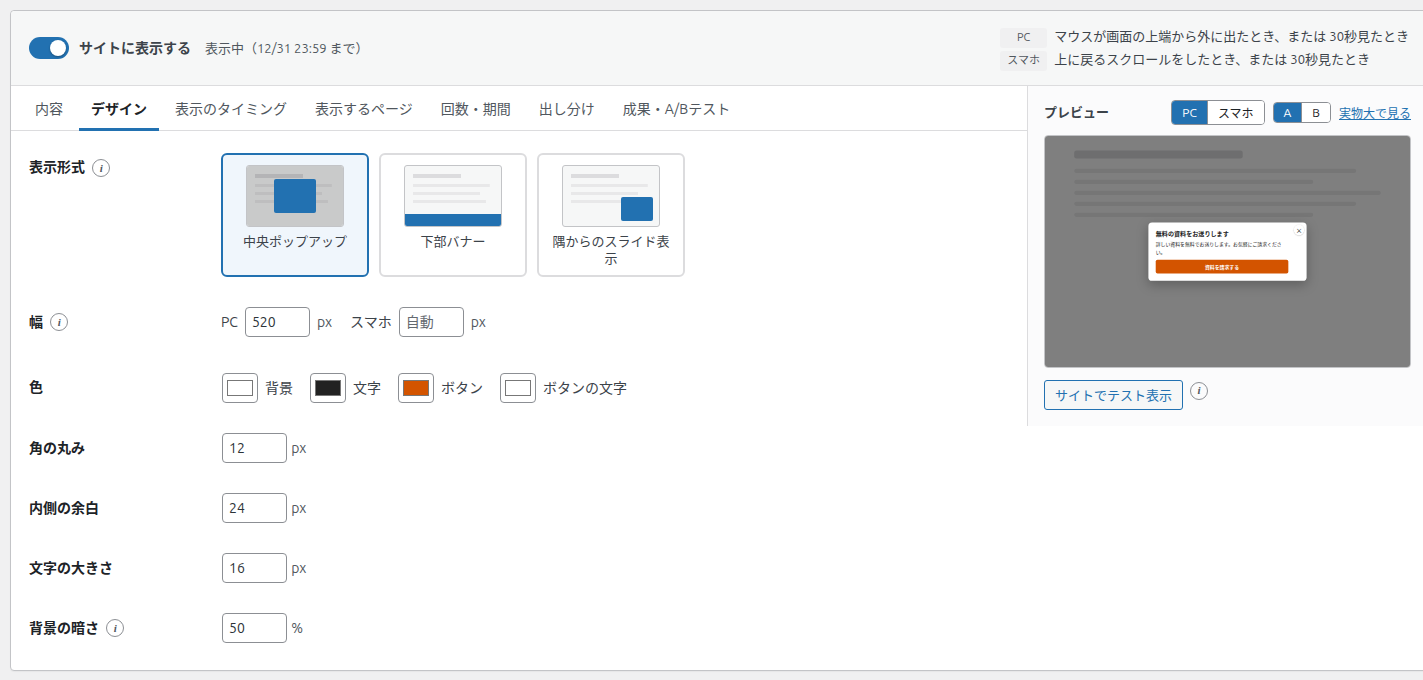Select the 中央ポップアップ display format
1423x680 pixels.
295,214
